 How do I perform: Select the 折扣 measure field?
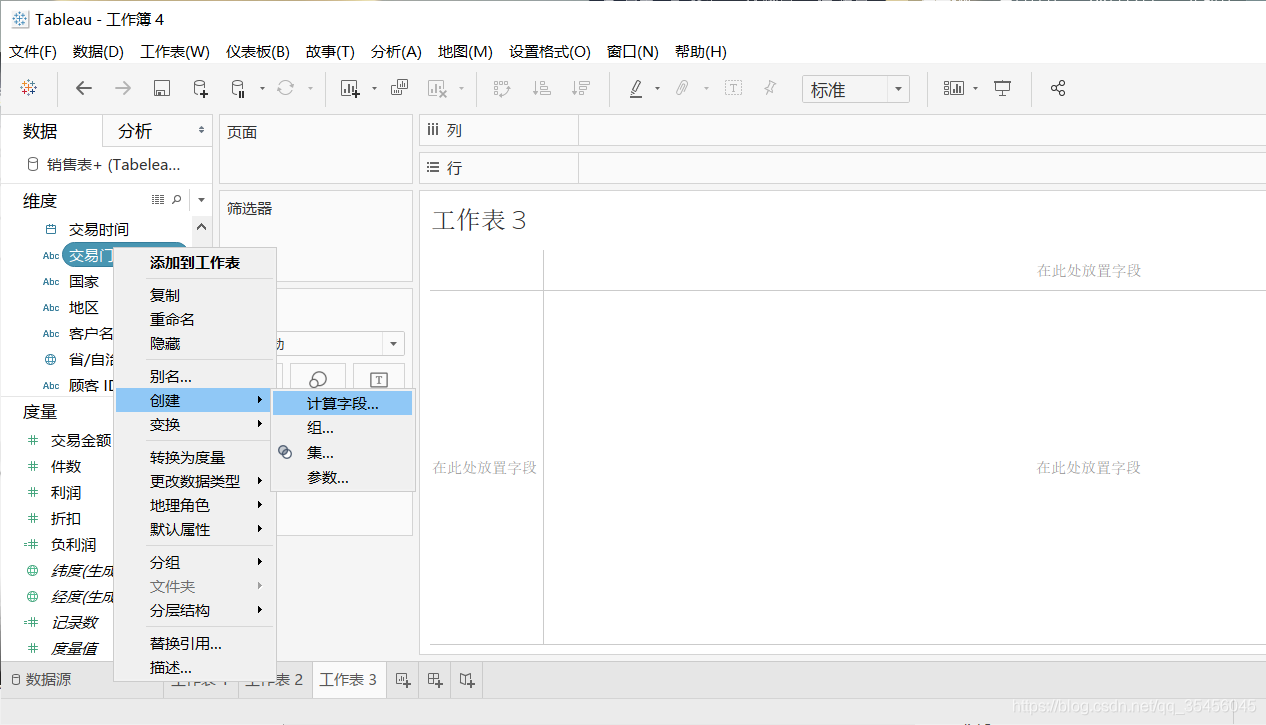[66, 519]
